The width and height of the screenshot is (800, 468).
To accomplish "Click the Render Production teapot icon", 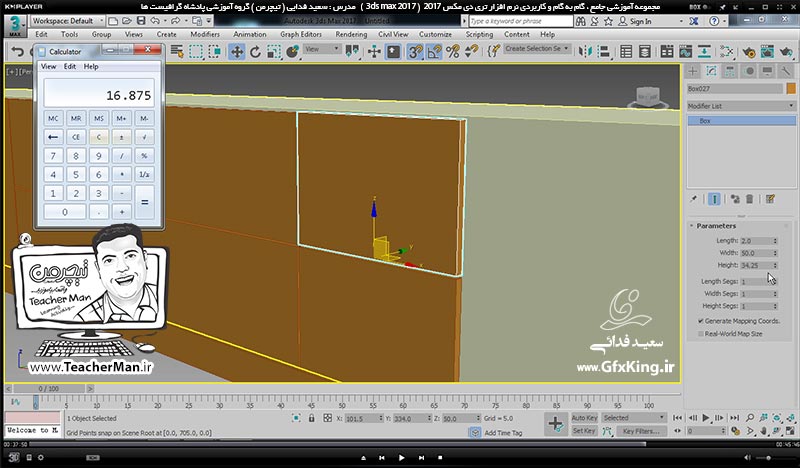I will (786, 52).
